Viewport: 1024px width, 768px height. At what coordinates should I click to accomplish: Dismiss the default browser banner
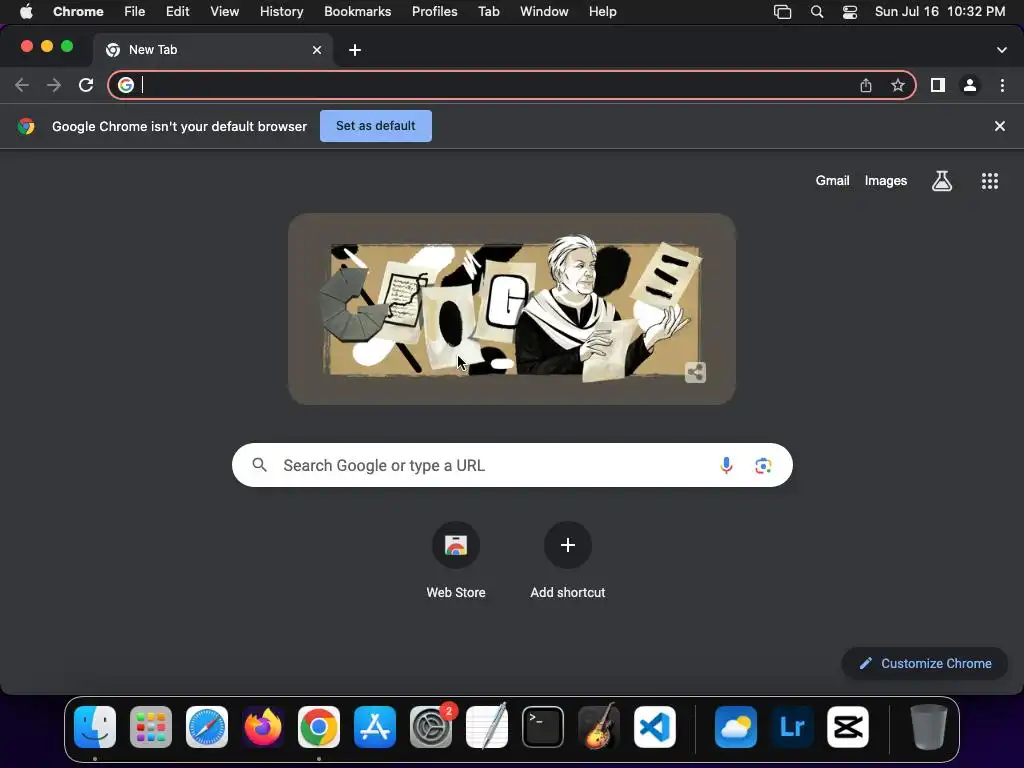tap(1000, 126)
